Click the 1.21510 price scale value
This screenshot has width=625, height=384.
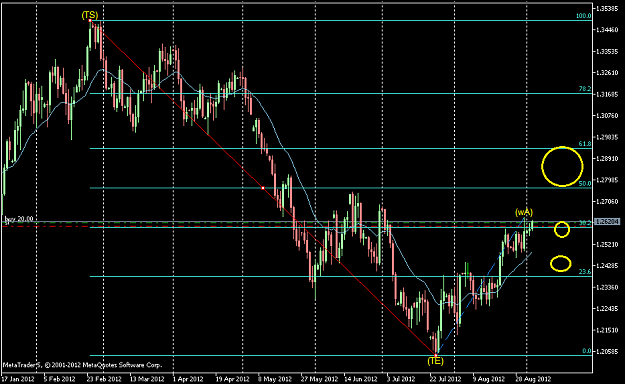point(607,331)
